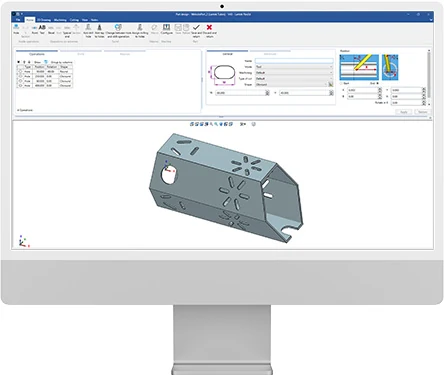Select the General properties tab
Image resolution: width=444 pixels, height=375 pixels.
pos(227,54)
